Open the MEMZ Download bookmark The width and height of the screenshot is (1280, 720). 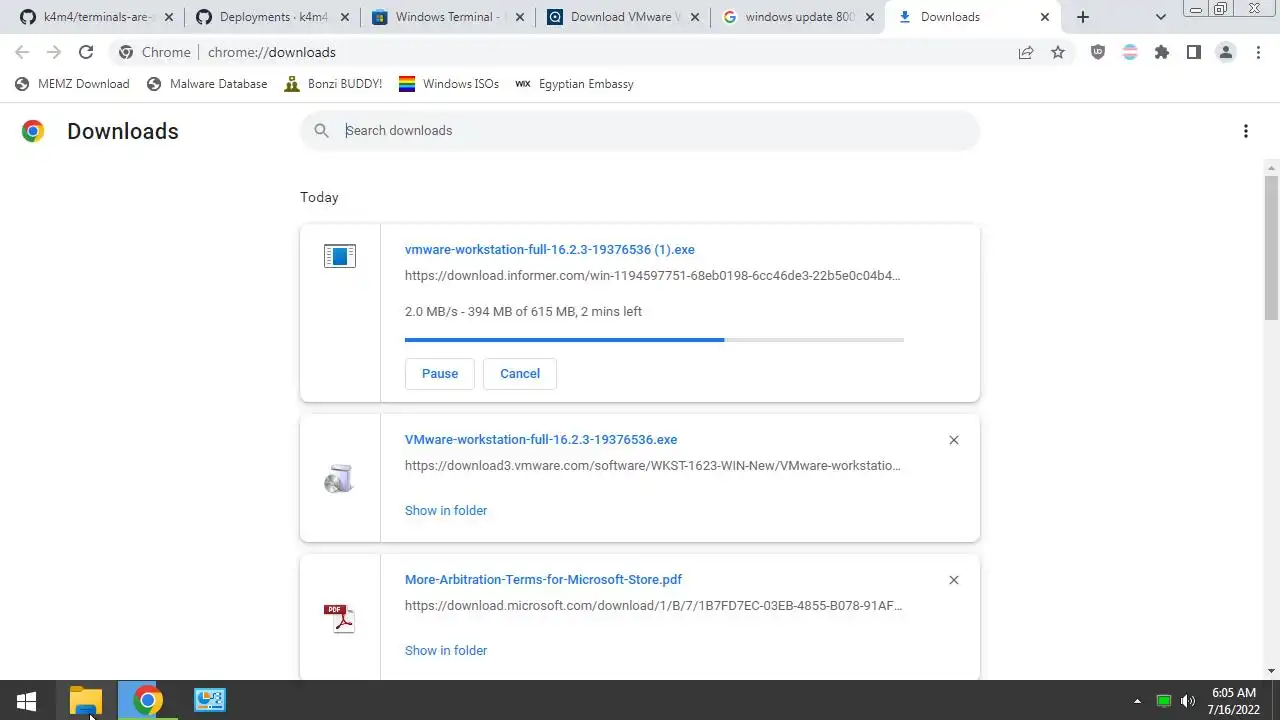(x=72, y=84)
